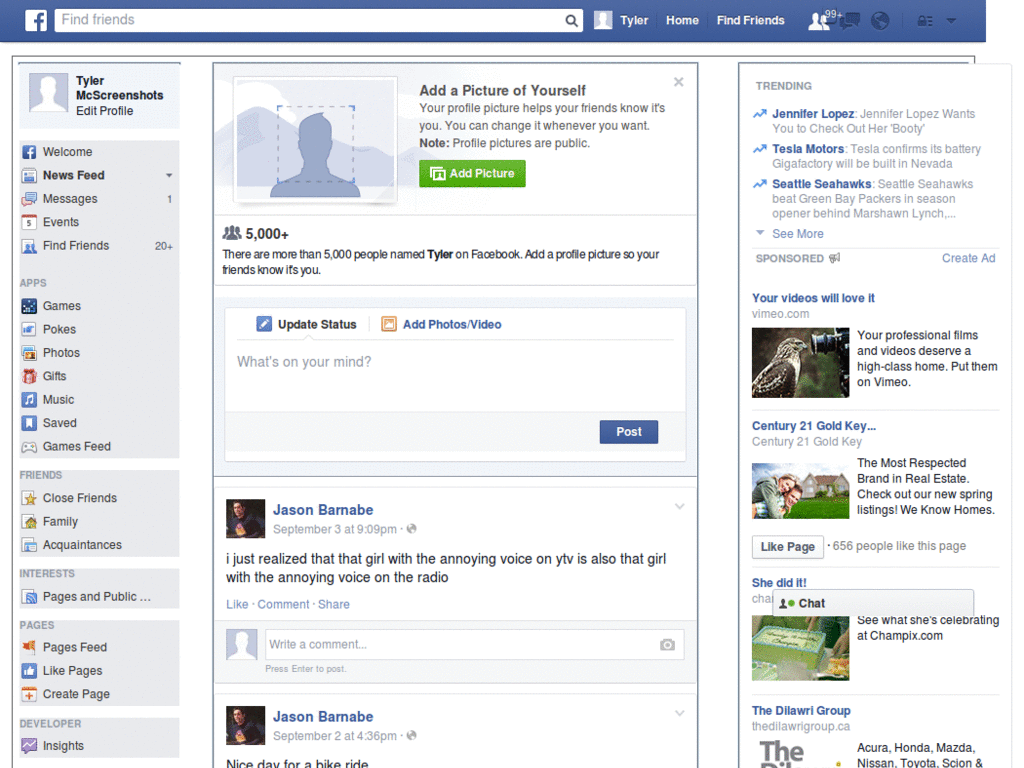Viewport: 1024px width, 768px height.
Task: Comment link on the annoying voice post
Action: 283,605
